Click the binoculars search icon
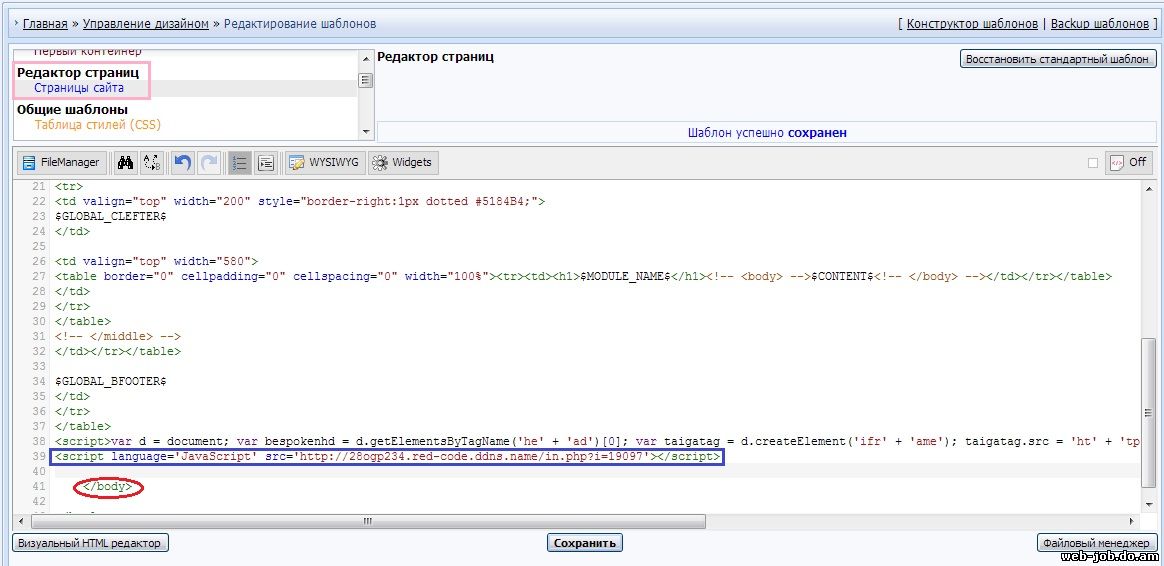 [125, 163]
